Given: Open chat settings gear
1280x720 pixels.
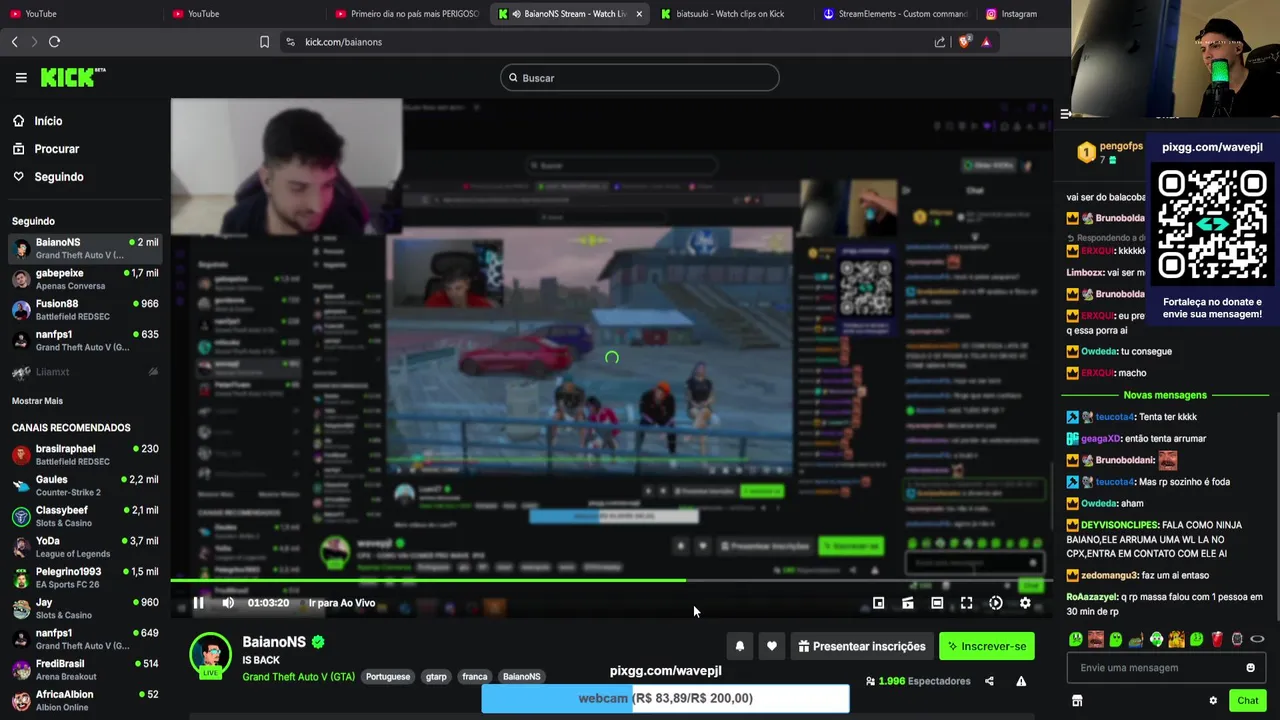Looking at the screenshot, I should (x=1213, y=701).
